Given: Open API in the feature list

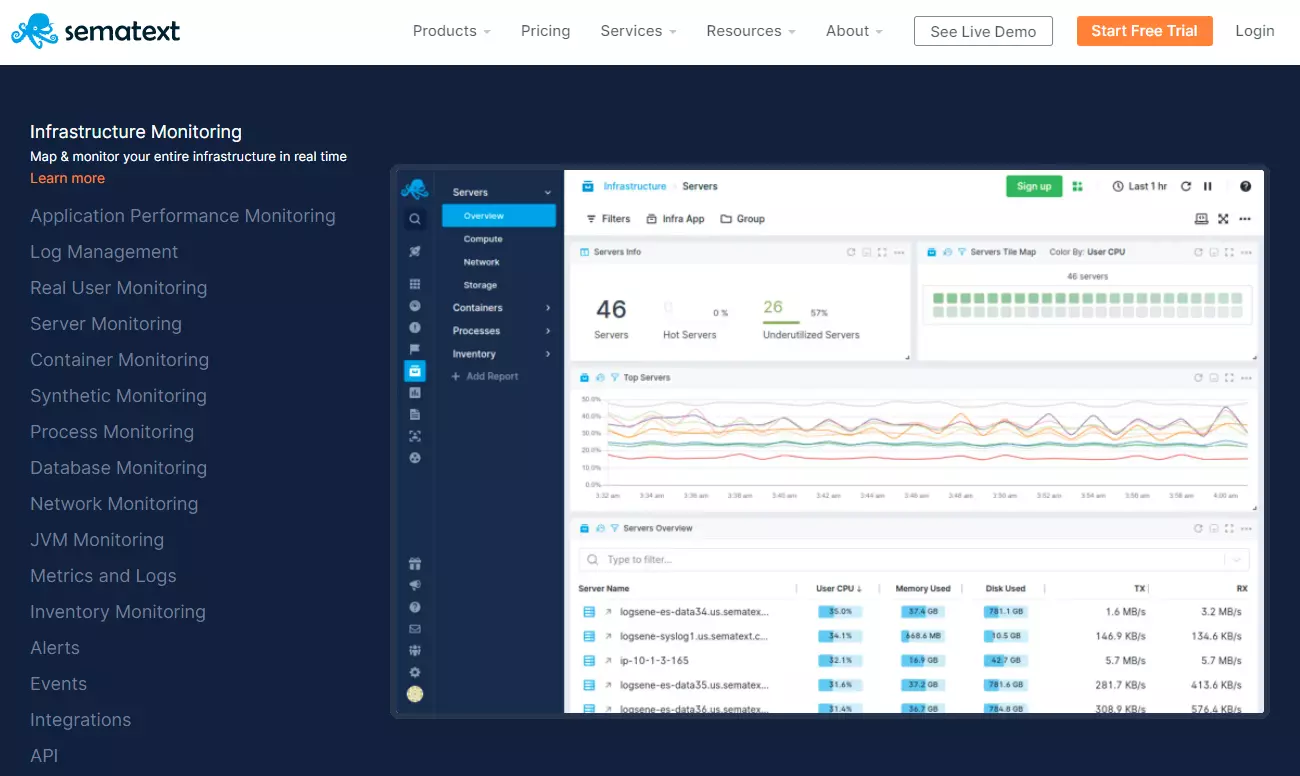Looking at the screenshot, I should pyautogui.click(x=44, y=756).
